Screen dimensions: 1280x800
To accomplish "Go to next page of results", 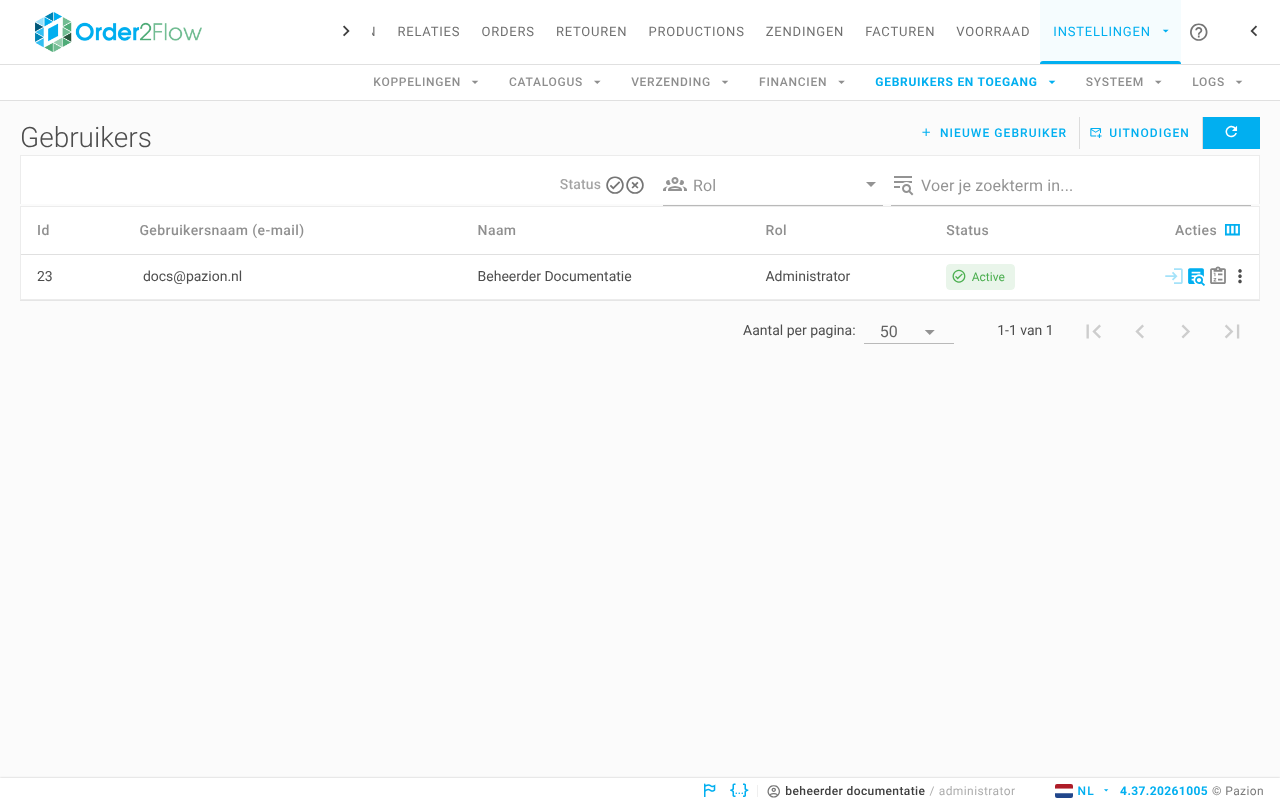I will click(x=1185, y=331).
